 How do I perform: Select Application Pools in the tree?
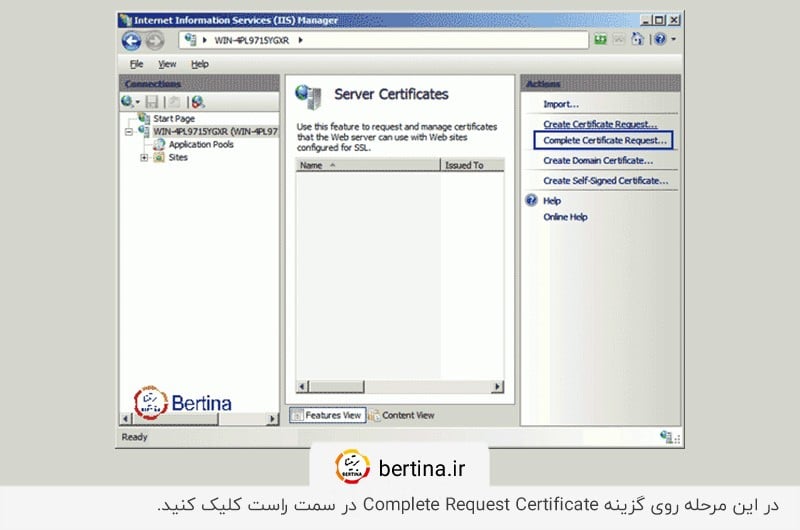coord(200,144)
